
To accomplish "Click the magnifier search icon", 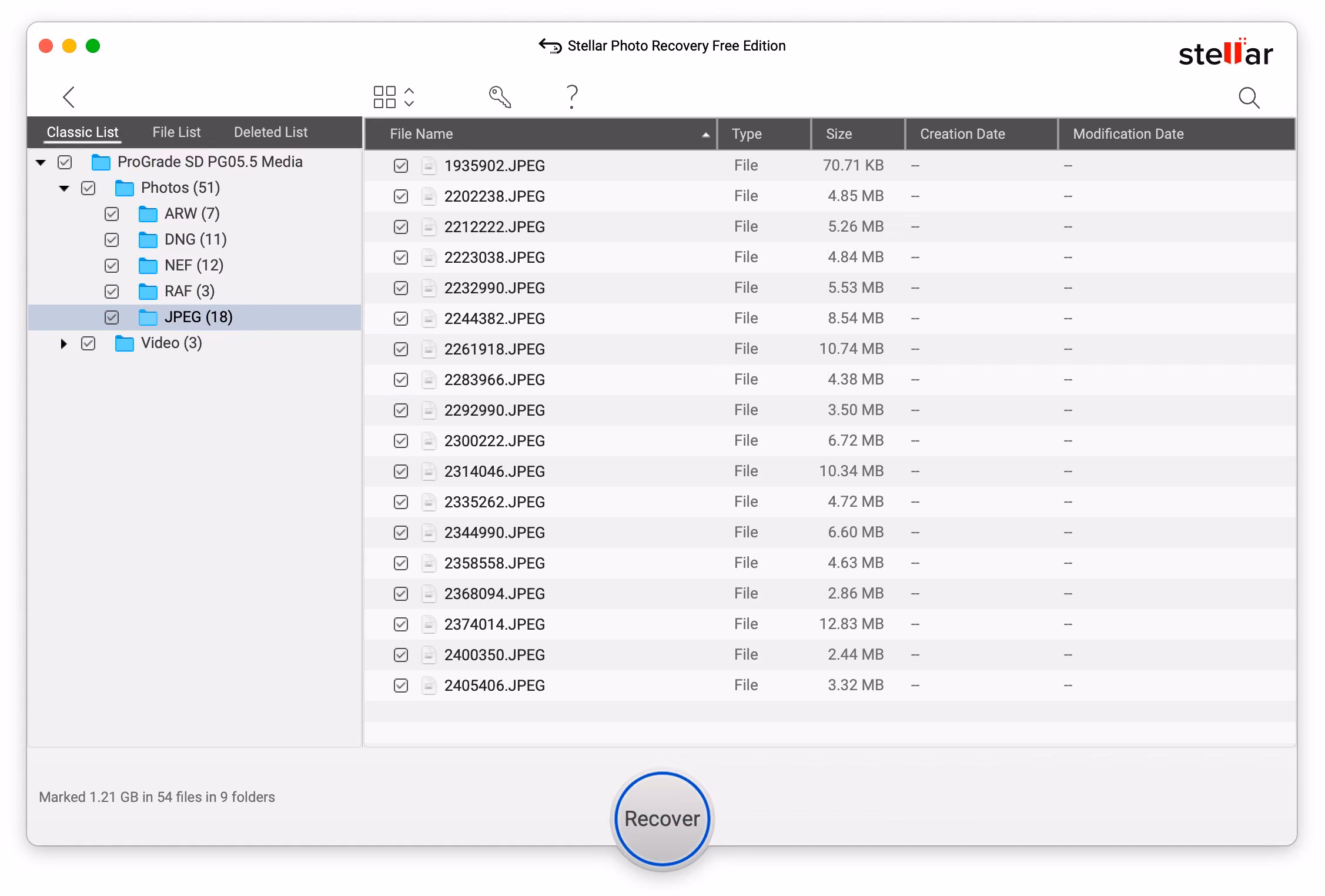I will (1249, 98).
